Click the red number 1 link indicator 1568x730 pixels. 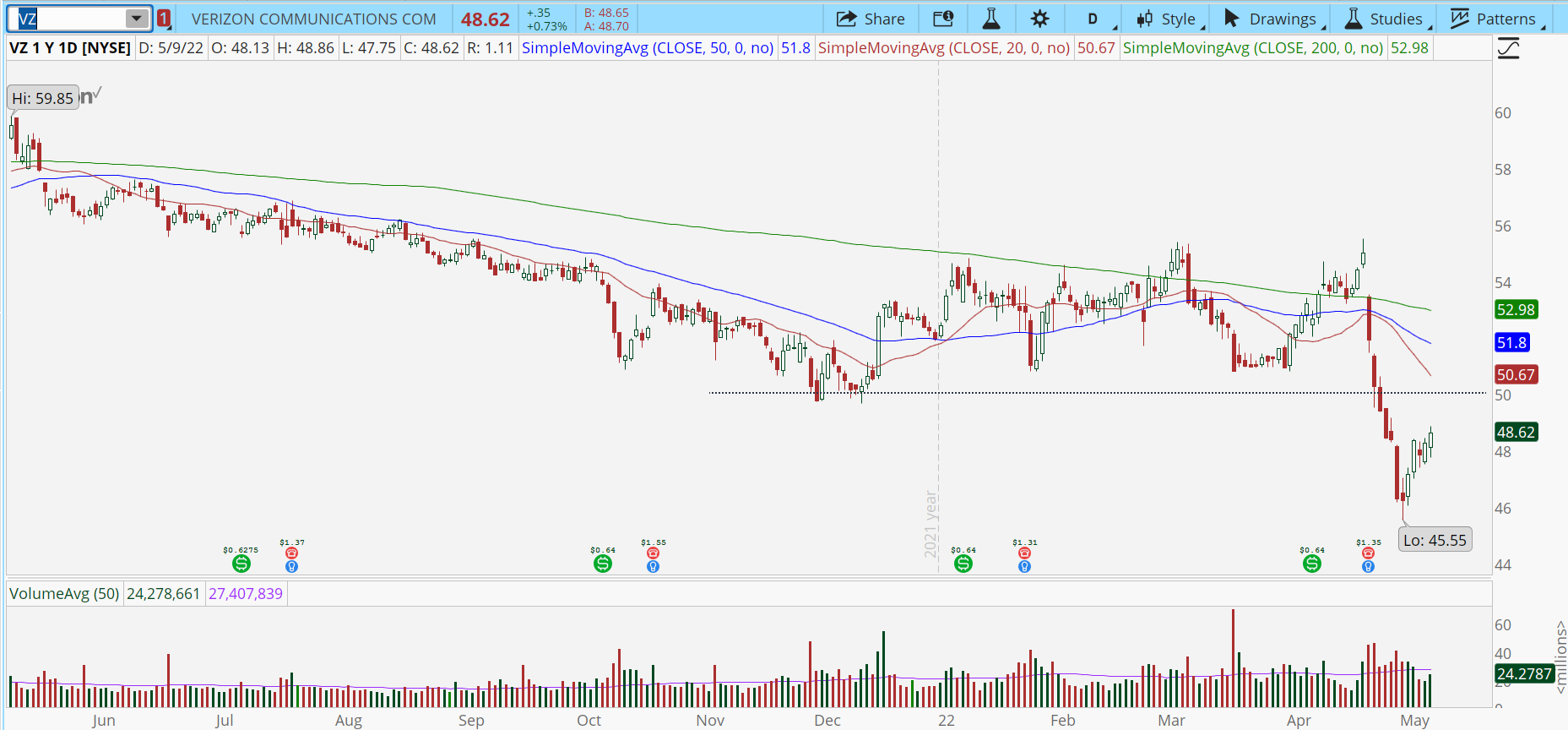[x=164, y=19]
